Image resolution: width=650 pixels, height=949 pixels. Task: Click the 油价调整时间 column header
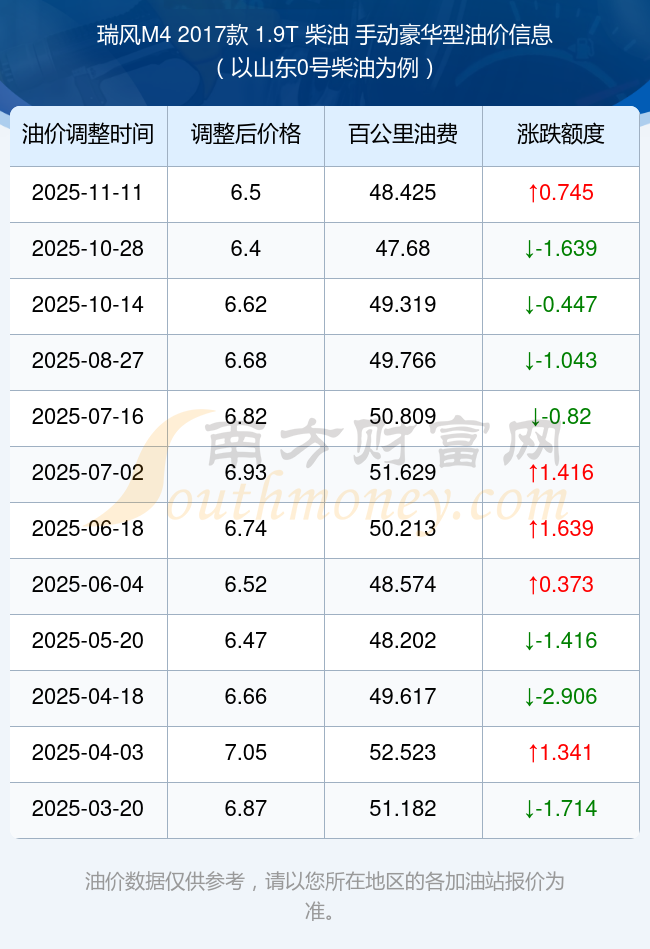click(x=88, y=135)
